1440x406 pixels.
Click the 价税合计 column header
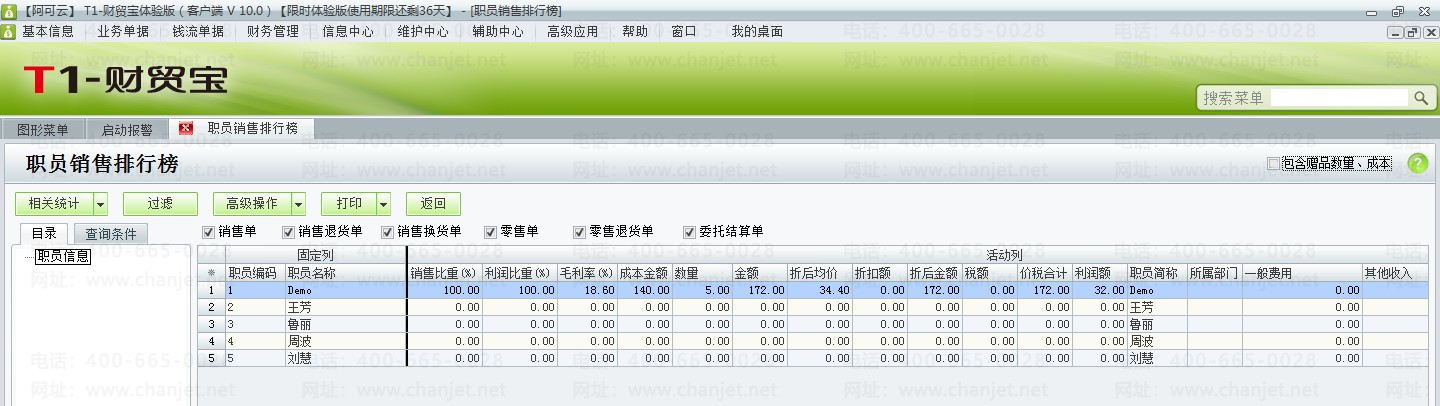pos(1044,272)
